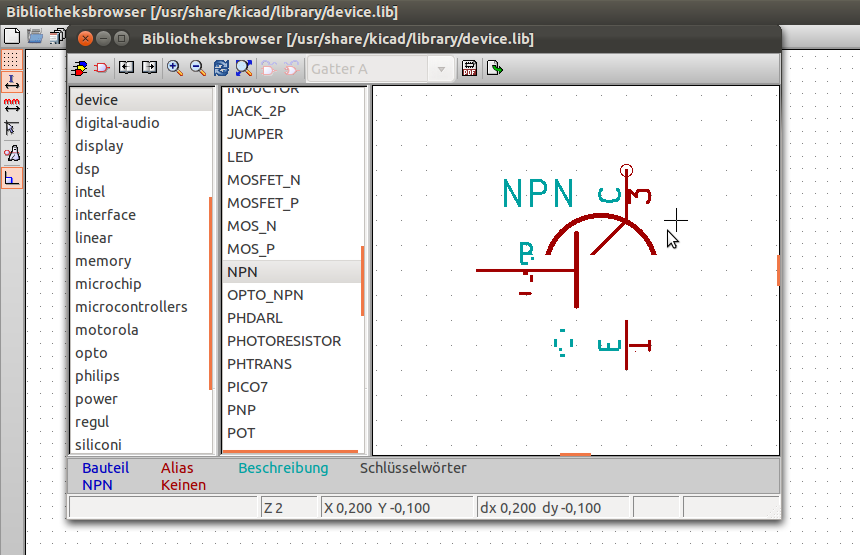Click the Z 2 zoom status field
This screenshot has width=860, height=555.
pyautogui.click(x=288, y=508)
